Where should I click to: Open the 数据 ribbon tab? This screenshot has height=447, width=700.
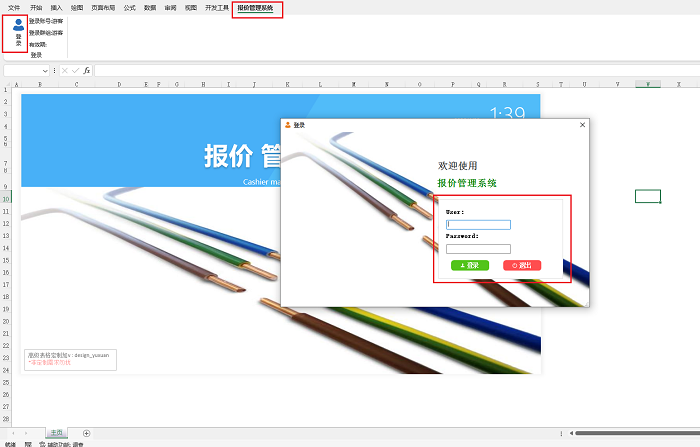[x=150, y=8]
